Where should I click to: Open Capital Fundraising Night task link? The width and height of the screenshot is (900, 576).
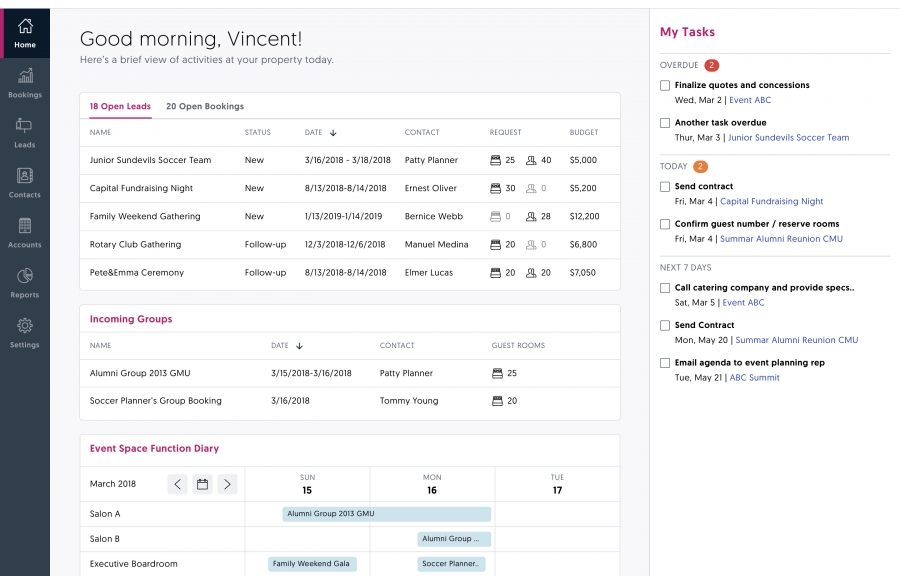771,202
